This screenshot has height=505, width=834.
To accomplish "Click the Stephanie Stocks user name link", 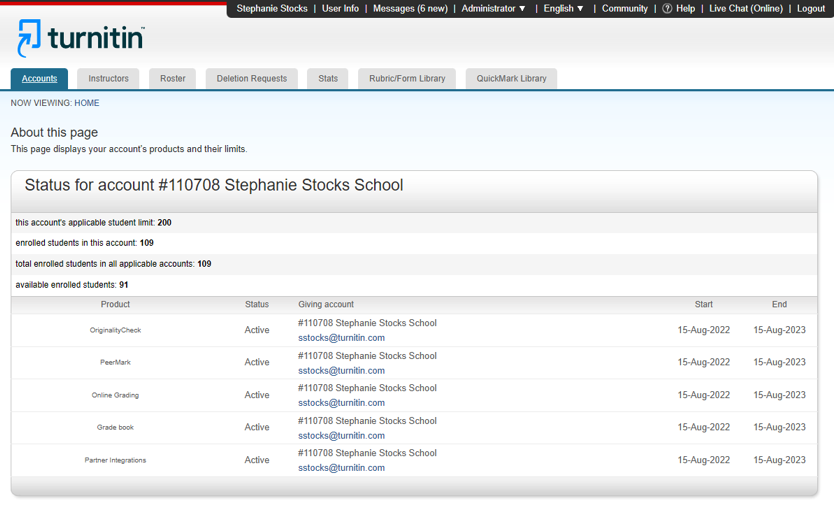I will [272, 9].
